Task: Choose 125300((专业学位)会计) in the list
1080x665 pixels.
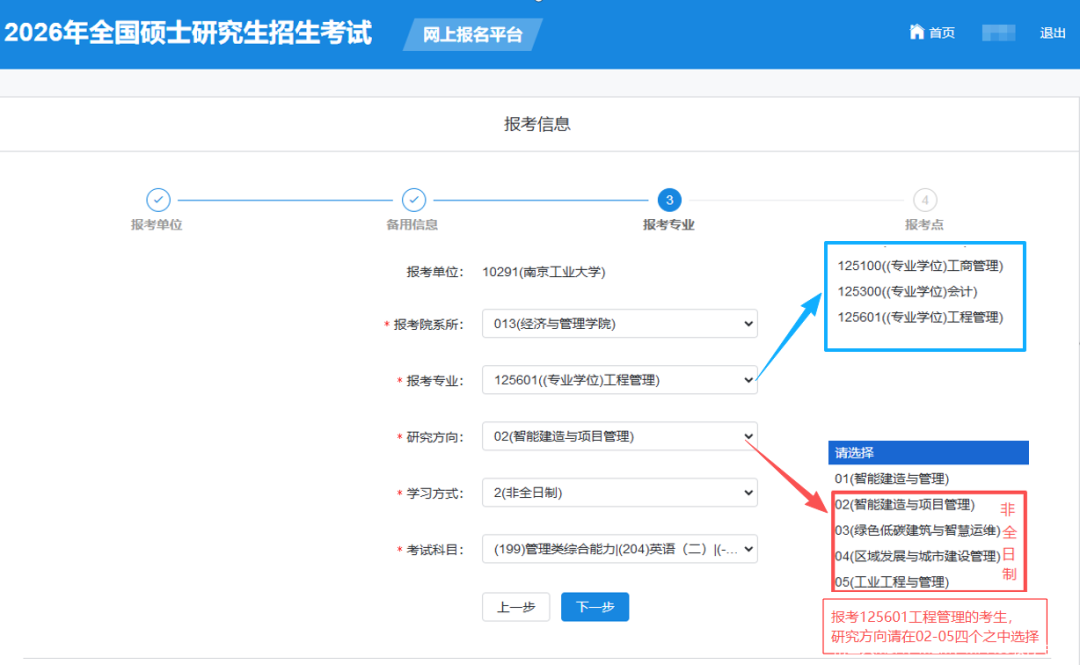Action: coord(908,291)
